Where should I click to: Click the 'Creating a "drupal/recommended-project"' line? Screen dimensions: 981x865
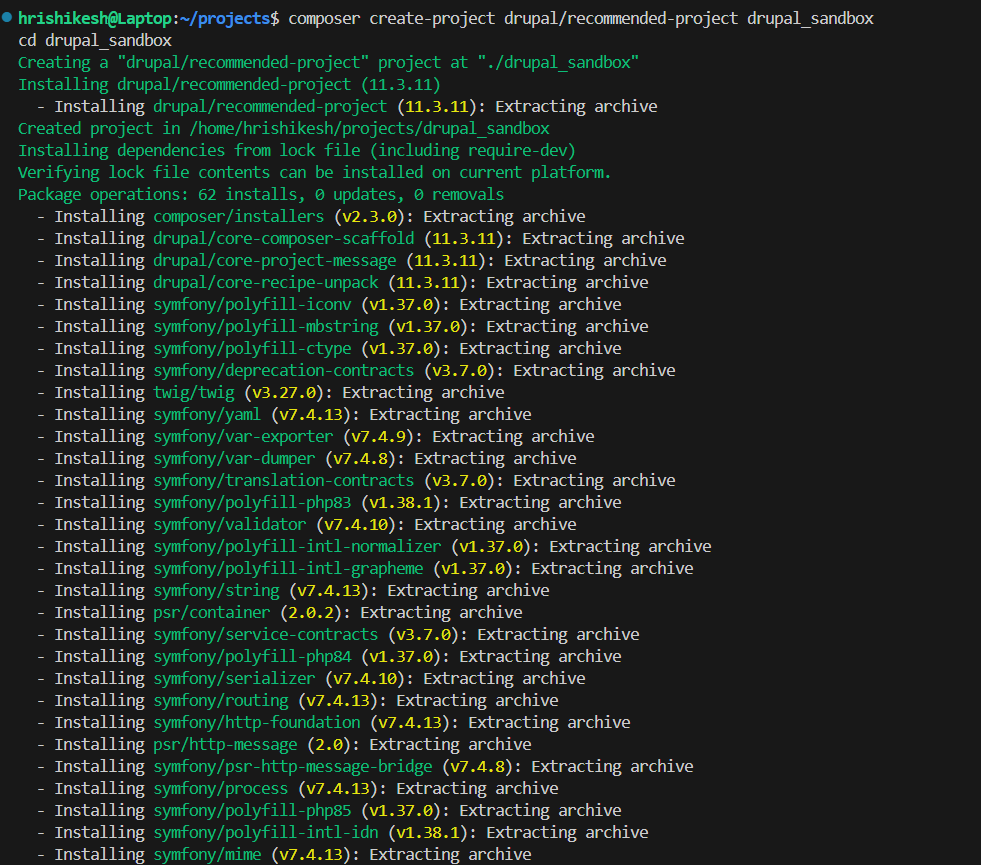coord(328,63)
